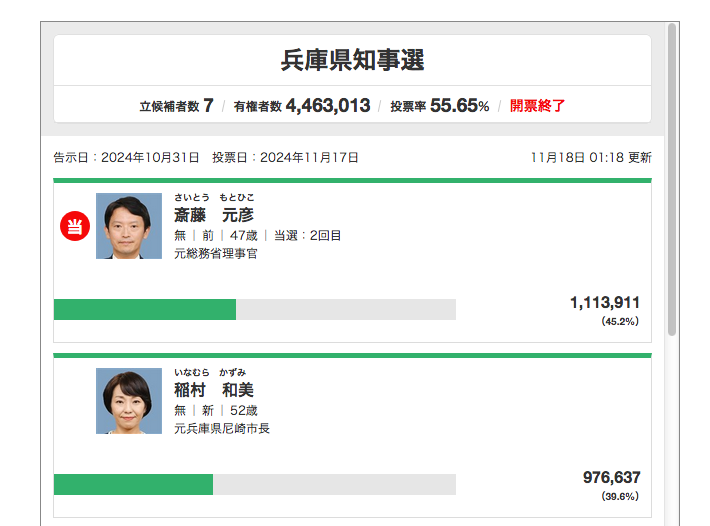Select age 52歳 text

click(x=244, y=410)
